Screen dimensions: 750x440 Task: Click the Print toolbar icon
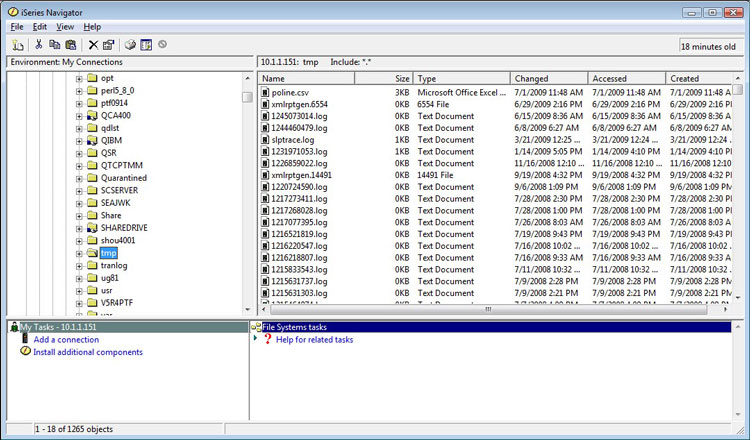130,45
